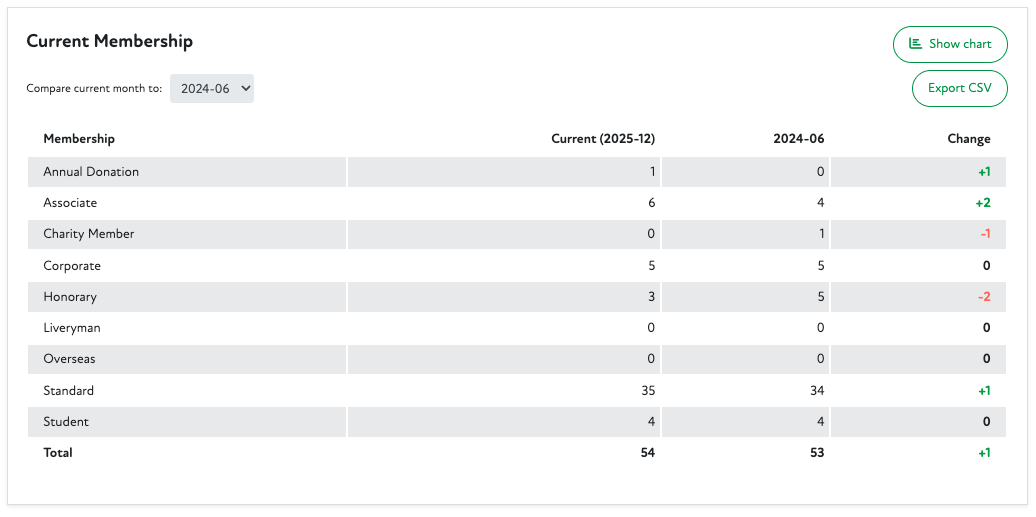The height and width of the screenshot is (517, 1036).
Task: Click the bar chart icon in Show chart
Action: coord(915,44)
